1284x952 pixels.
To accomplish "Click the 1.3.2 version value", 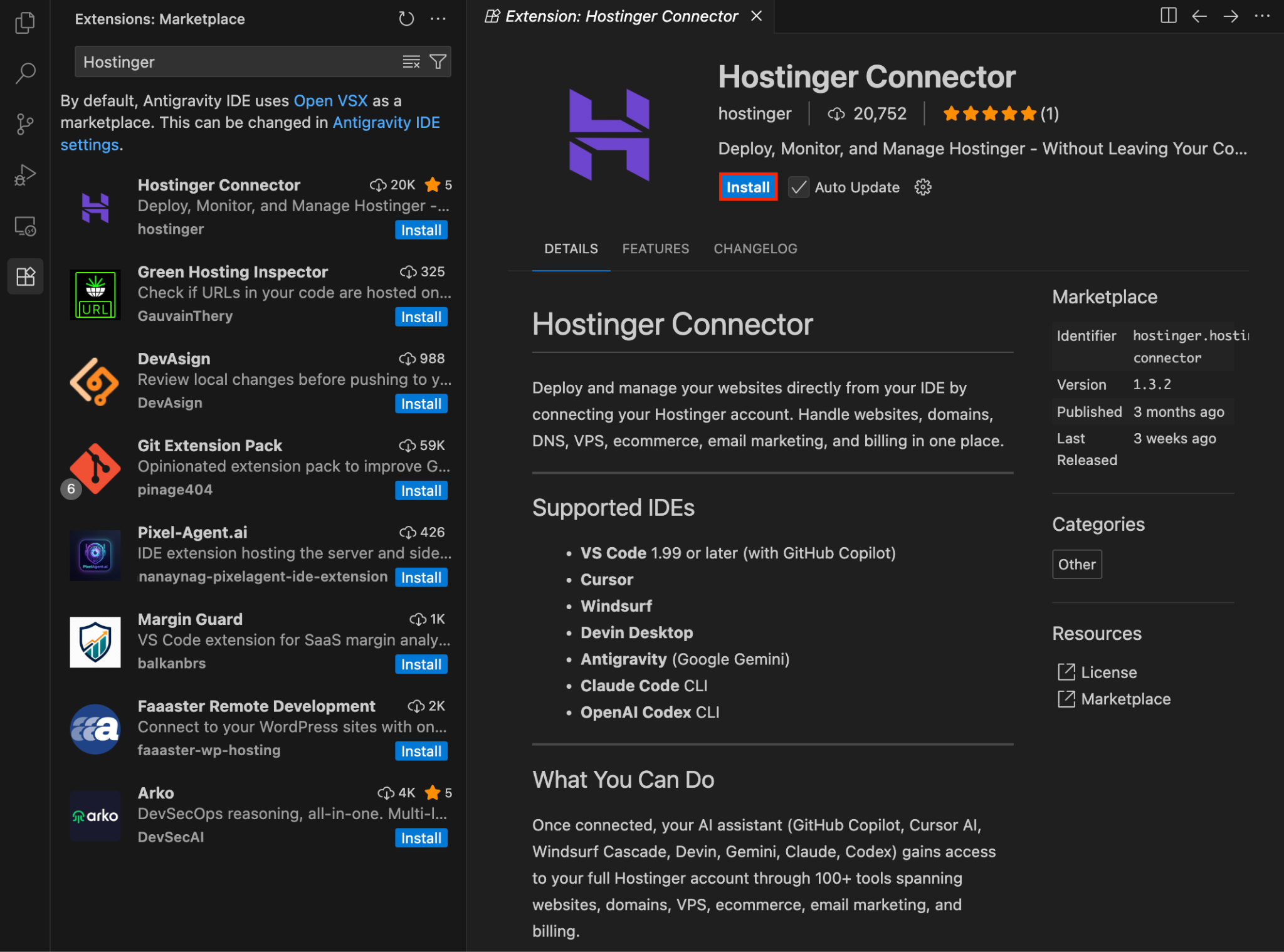I will pyautogui.click(x=1152, y=384).
